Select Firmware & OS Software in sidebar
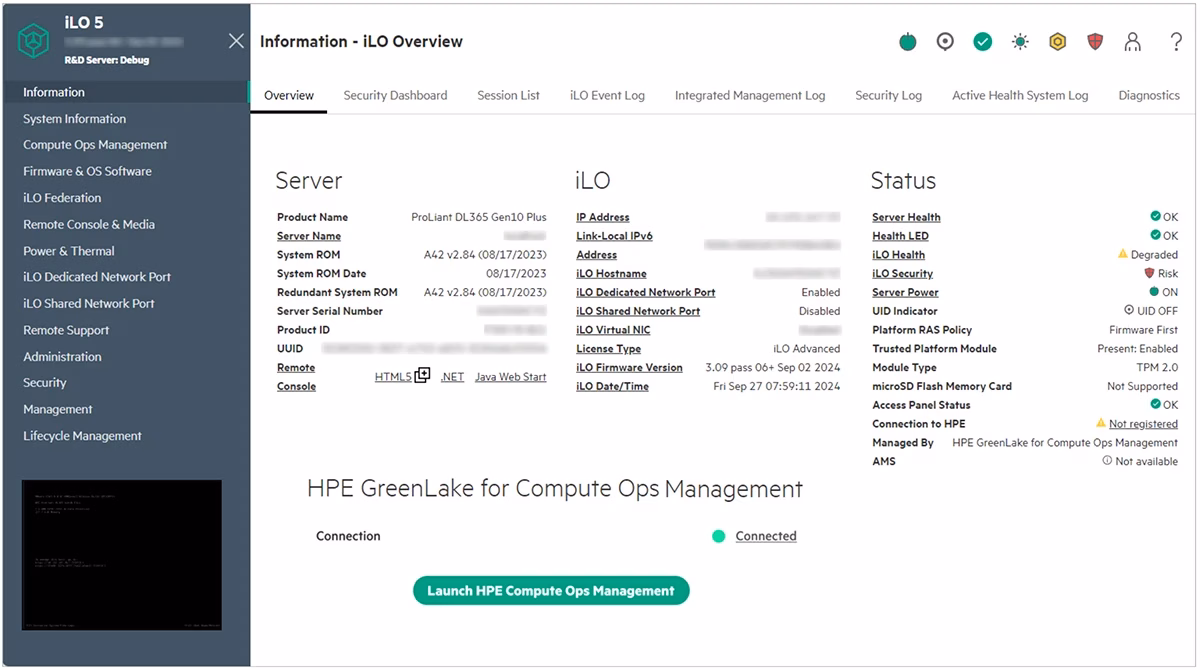 [x=88, y=171]
